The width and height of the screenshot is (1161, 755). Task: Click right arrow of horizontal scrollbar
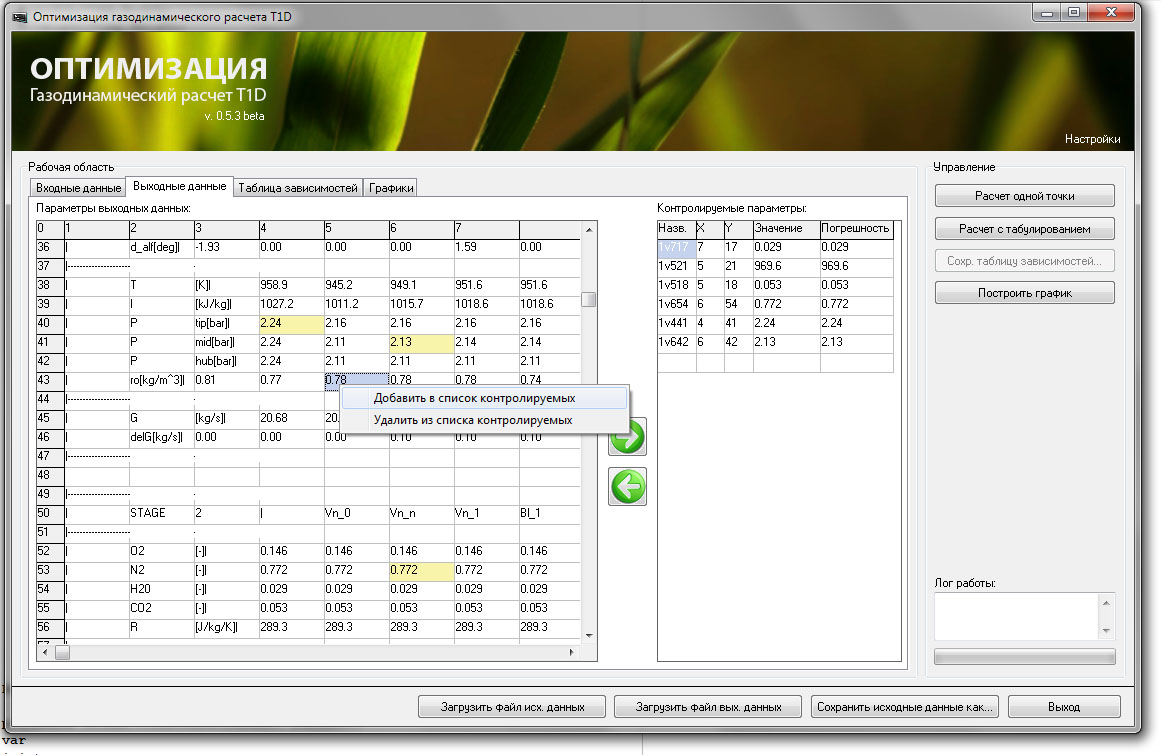pos(572,653)
